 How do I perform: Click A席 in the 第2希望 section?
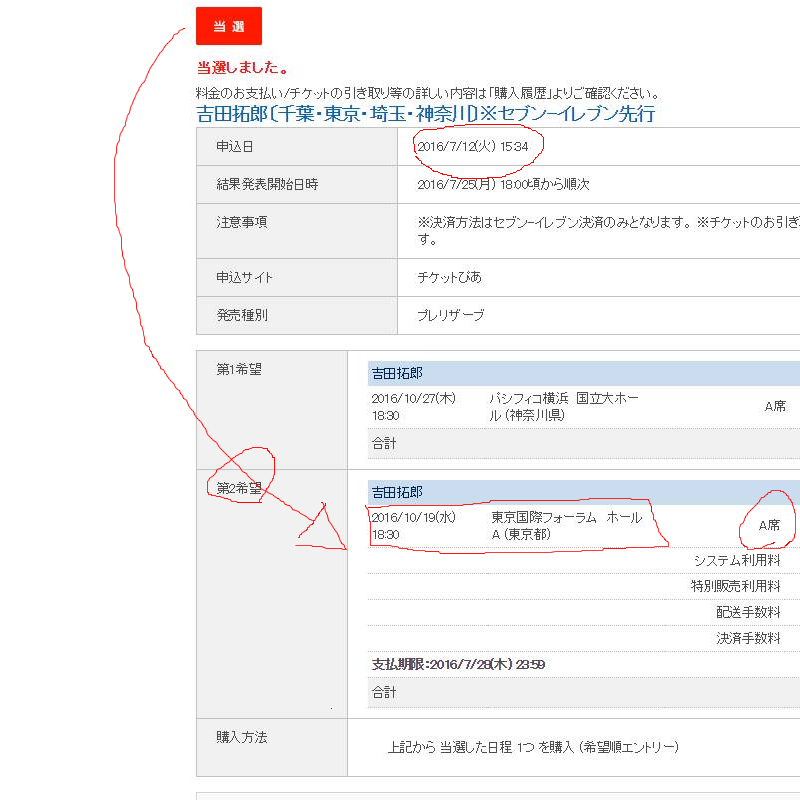768,525
